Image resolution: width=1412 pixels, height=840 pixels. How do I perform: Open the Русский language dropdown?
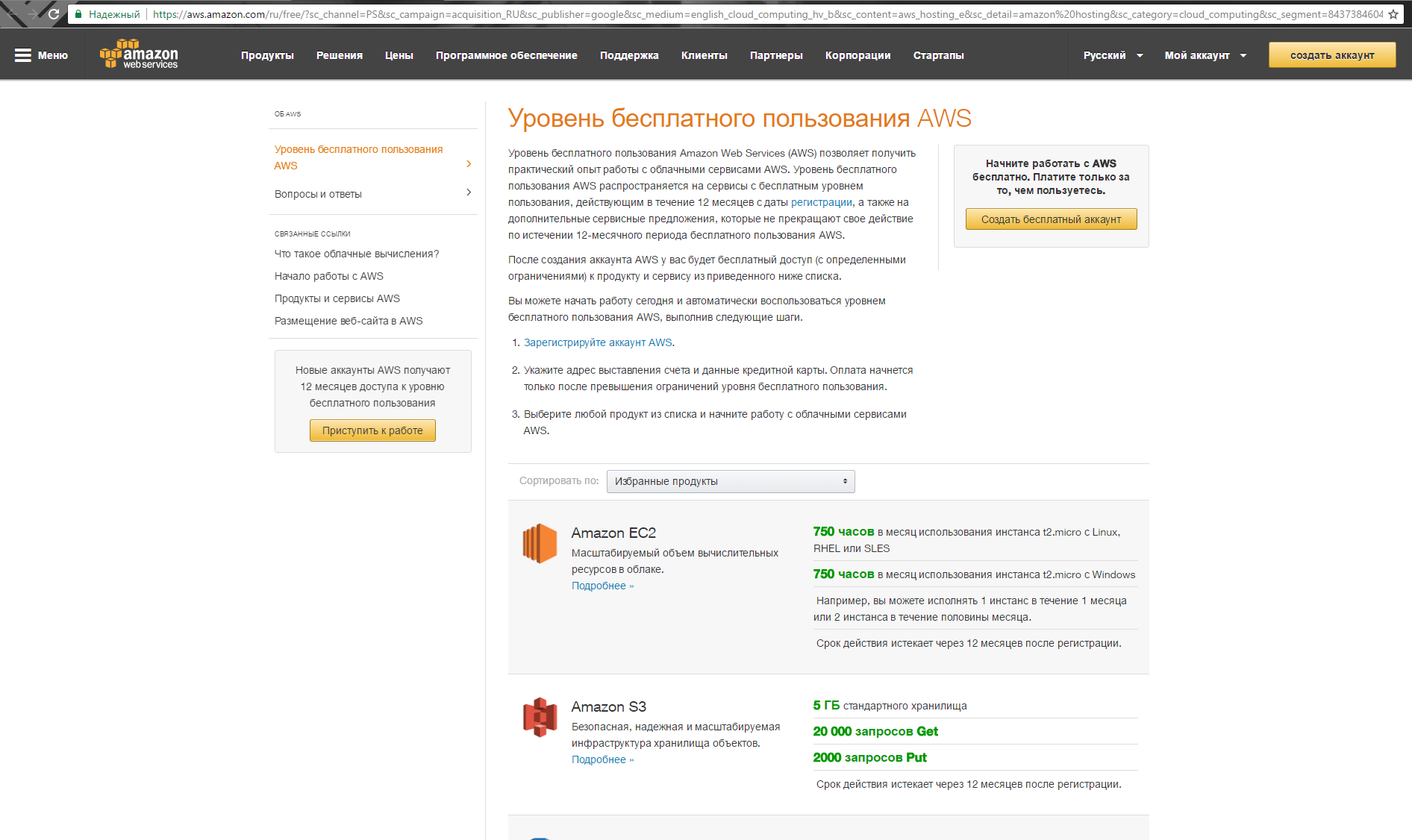(1113, 55)
